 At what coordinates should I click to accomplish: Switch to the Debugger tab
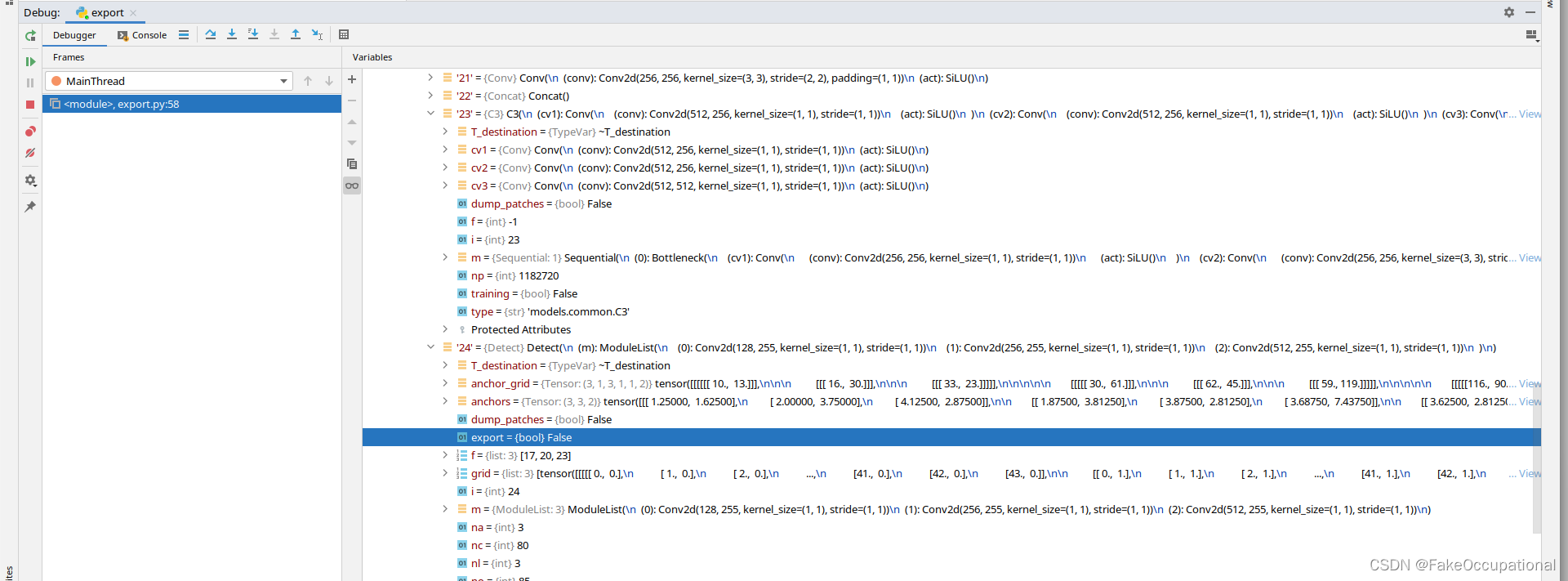pos(74,35)
